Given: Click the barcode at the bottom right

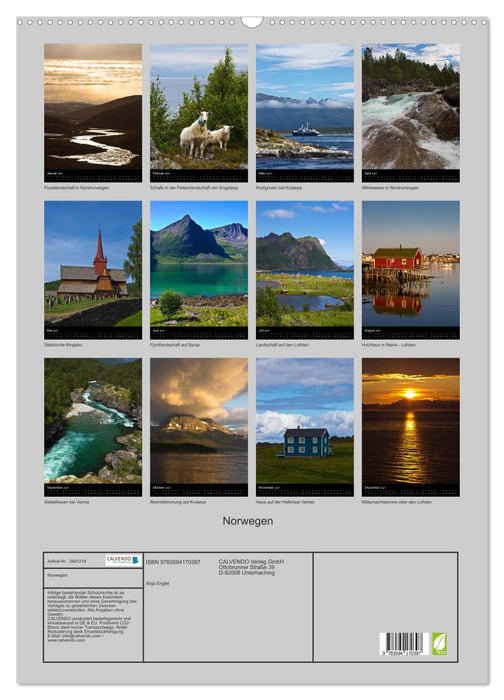Looking at the screenshot, I should (404, 644).
